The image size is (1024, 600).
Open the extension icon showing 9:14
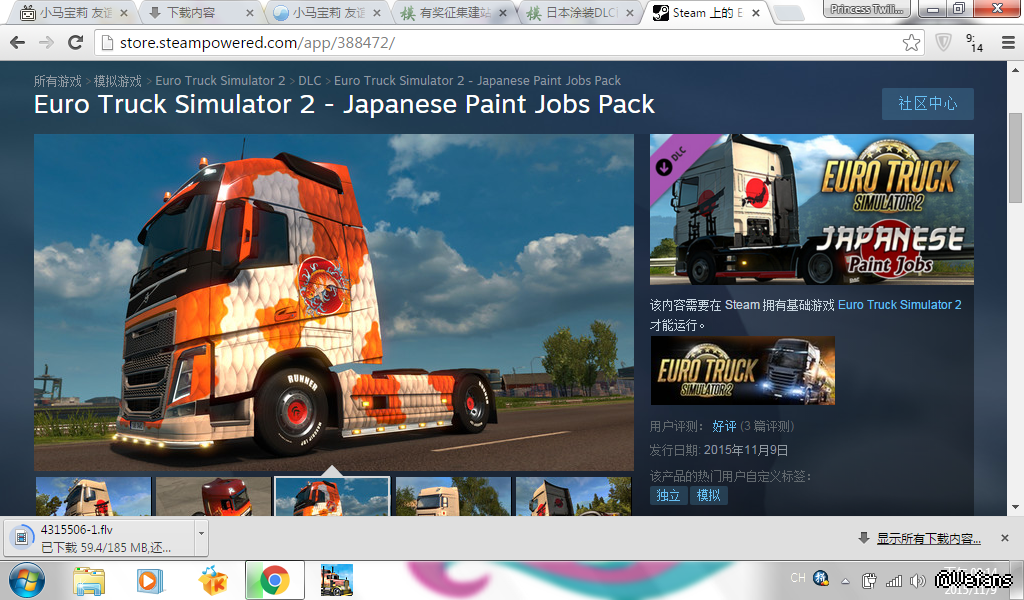[974, 43]
